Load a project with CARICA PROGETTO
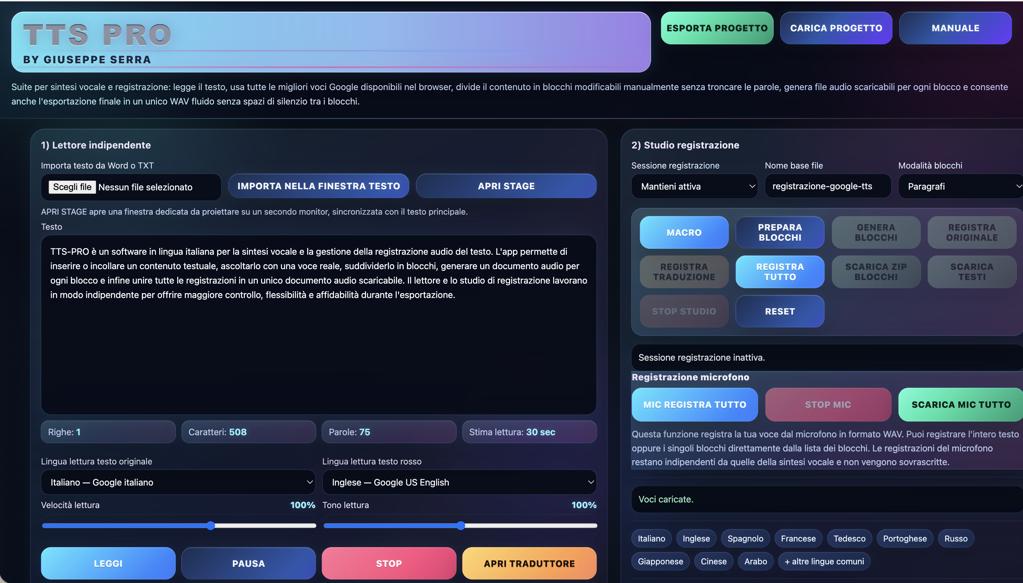Screen dimensions: 1023x583 point(836,28)
